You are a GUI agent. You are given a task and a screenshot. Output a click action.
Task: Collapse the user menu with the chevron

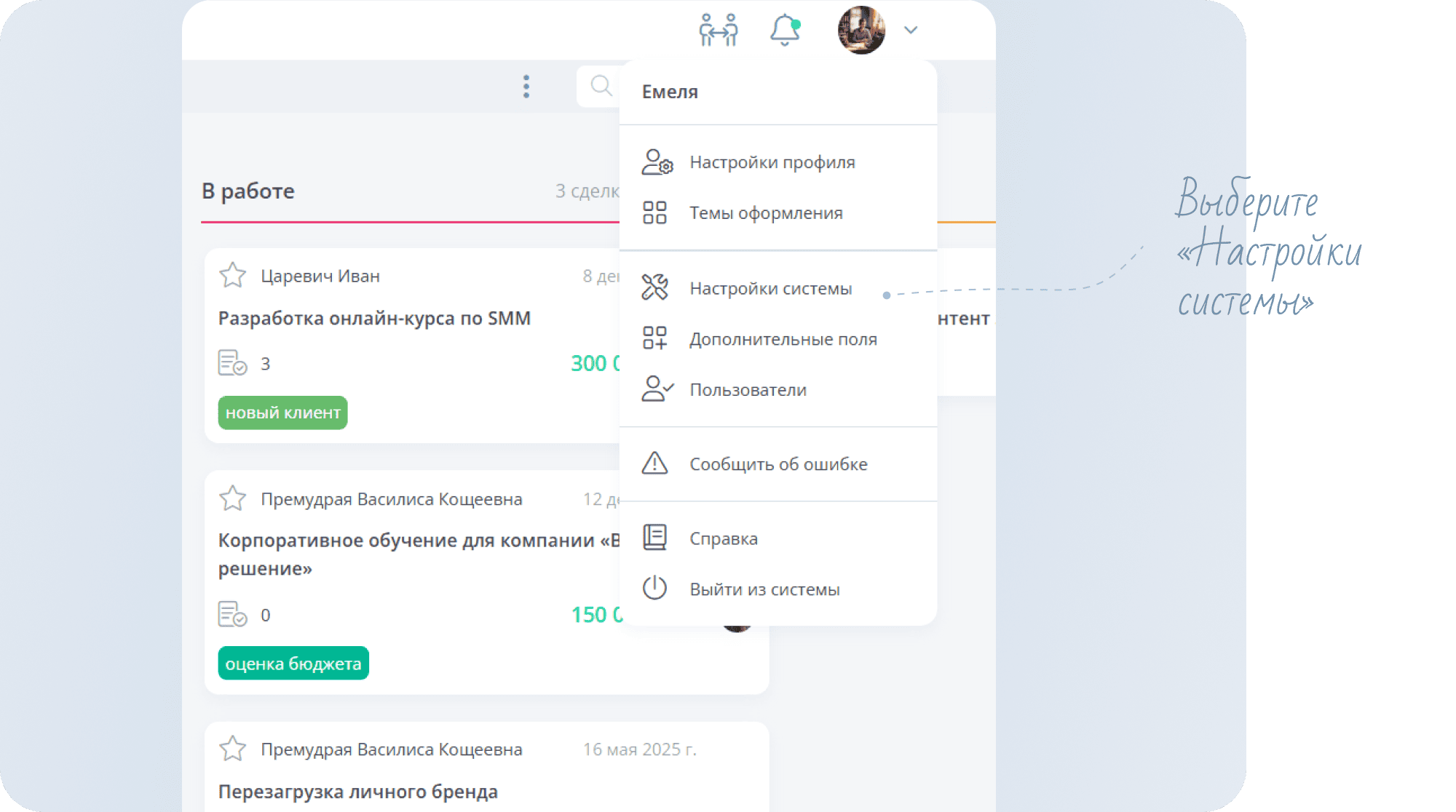click(911, 31)
